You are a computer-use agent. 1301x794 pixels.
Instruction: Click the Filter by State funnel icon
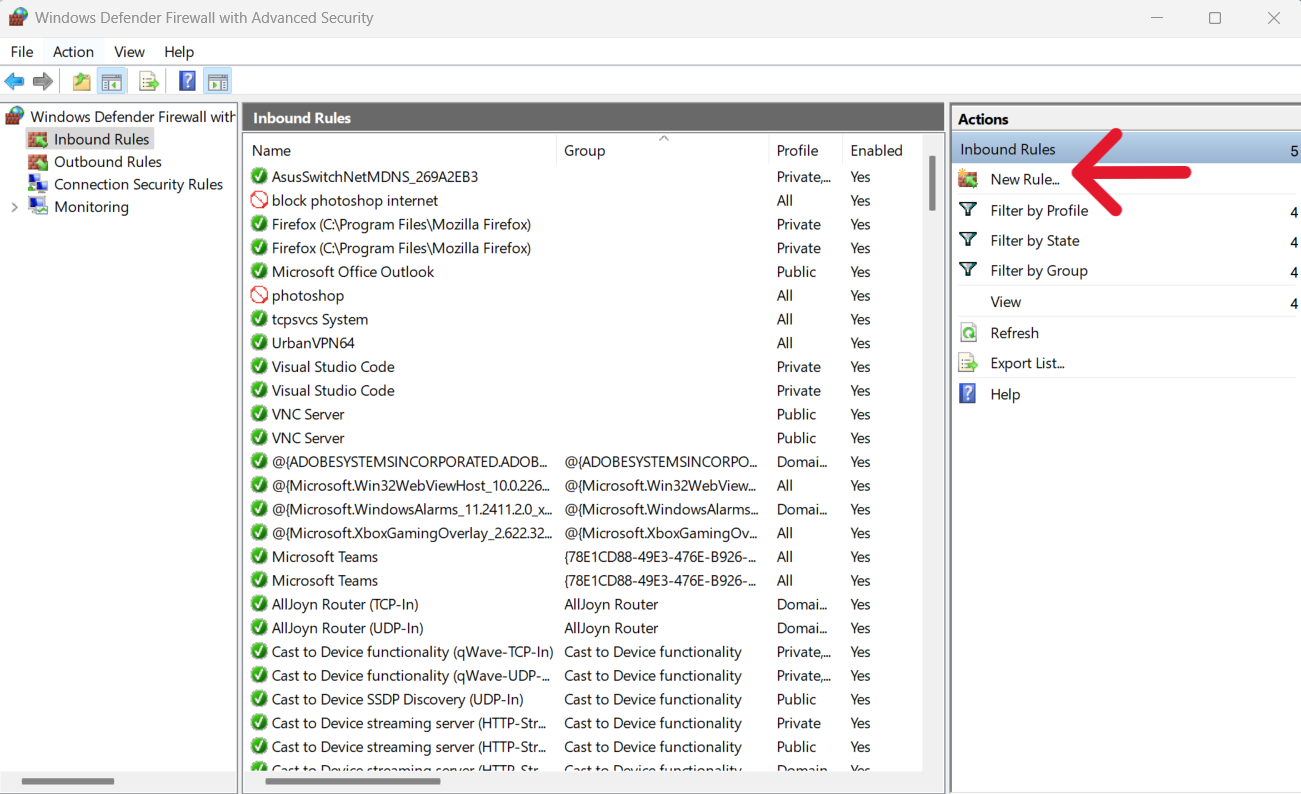pos(968,239)
